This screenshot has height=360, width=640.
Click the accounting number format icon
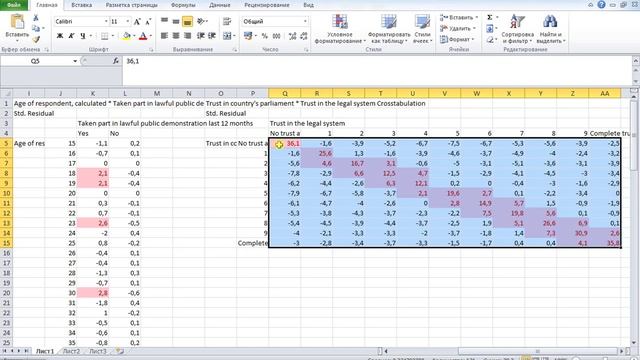[x=248, y=36]
